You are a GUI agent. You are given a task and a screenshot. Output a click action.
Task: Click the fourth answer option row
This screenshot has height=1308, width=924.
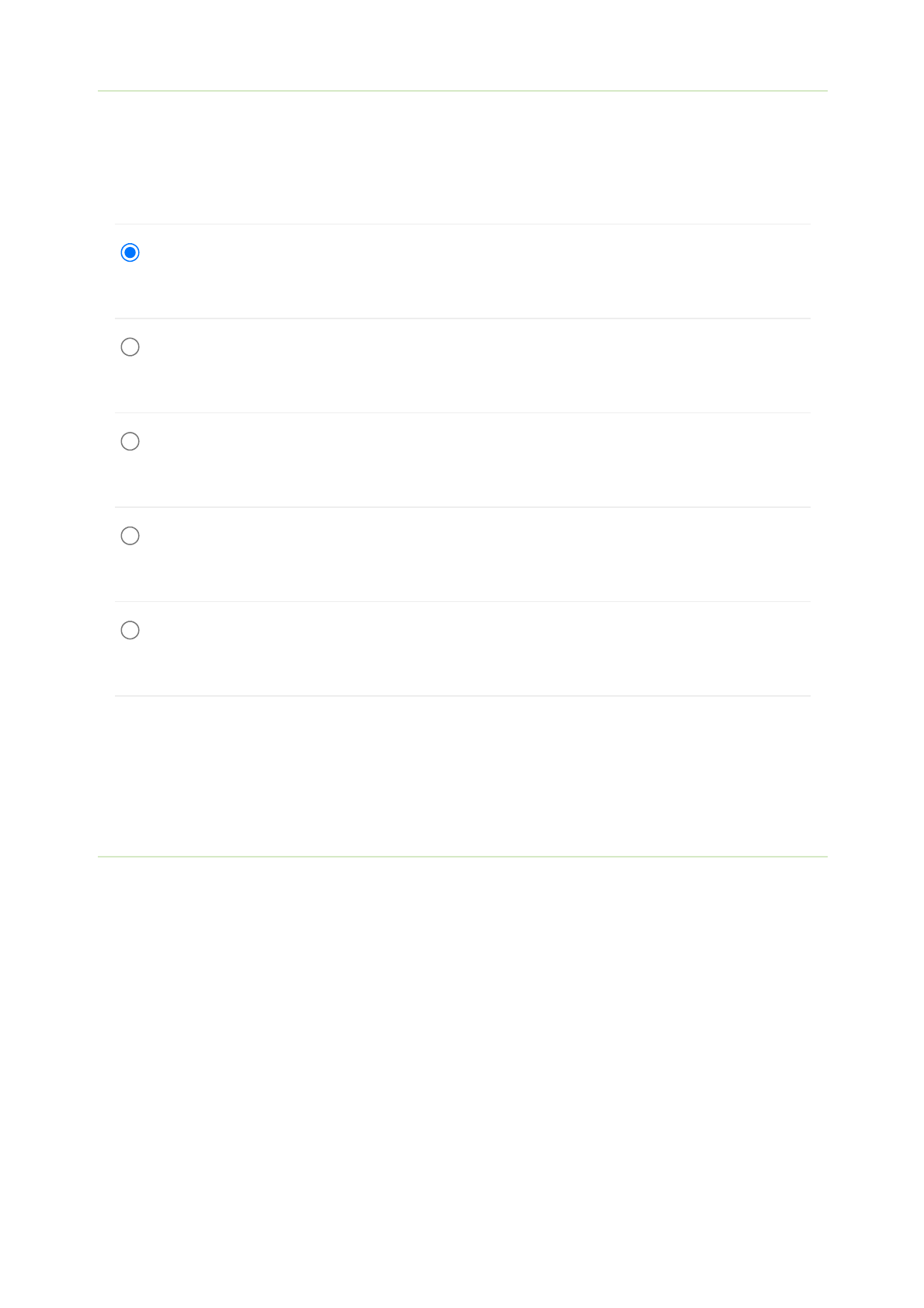tap(462, 555)
